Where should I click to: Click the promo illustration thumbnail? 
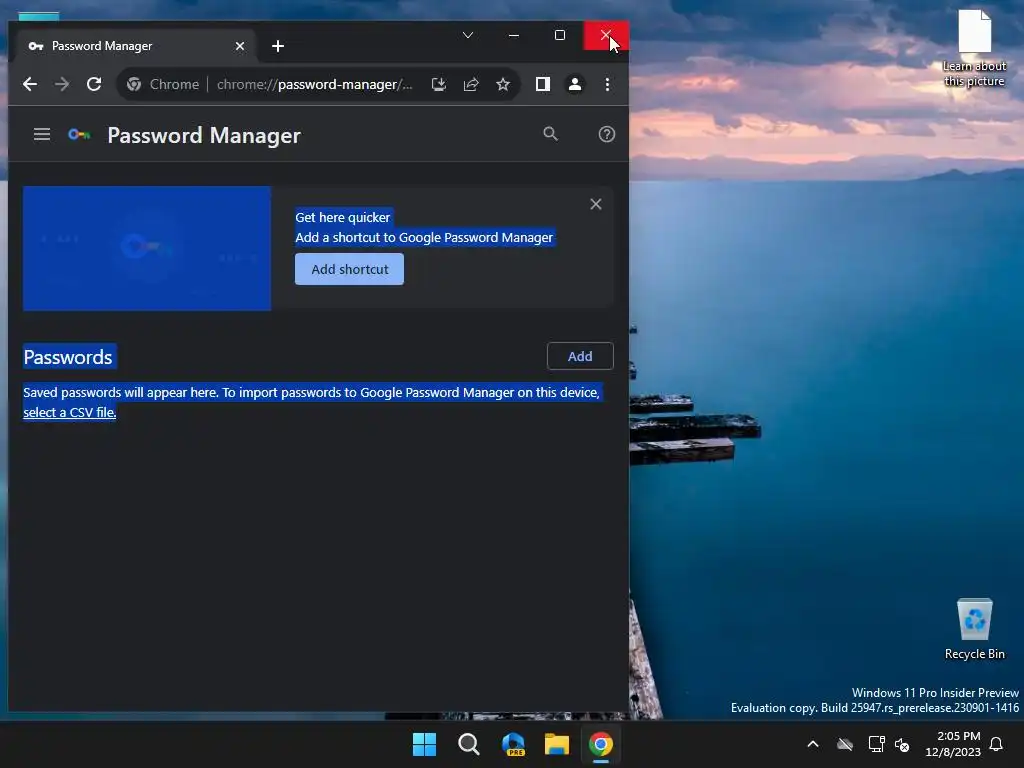pyautogui.click(x=147, y=248)
